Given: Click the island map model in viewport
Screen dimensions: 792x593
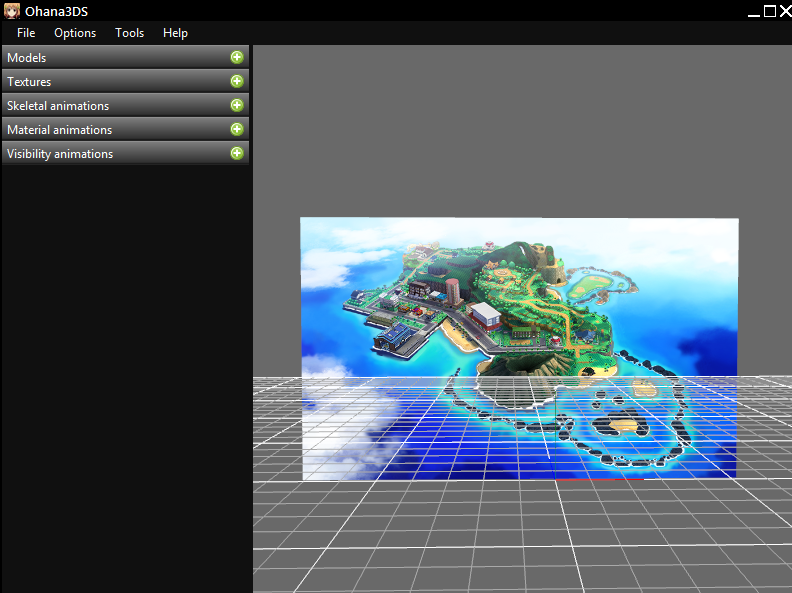Looking at the screenshot, I should [518, 300].
